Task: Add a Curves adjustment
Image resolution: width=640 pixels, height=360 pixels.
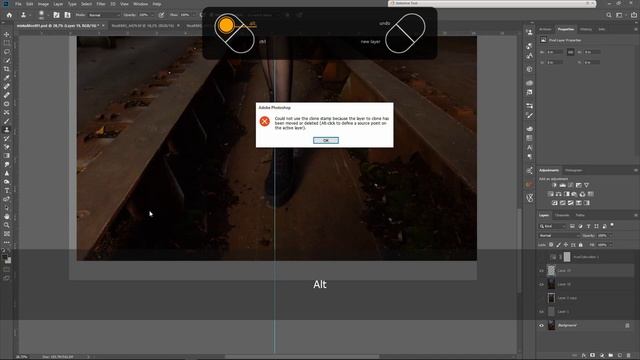Action: (x=571, y=185)
